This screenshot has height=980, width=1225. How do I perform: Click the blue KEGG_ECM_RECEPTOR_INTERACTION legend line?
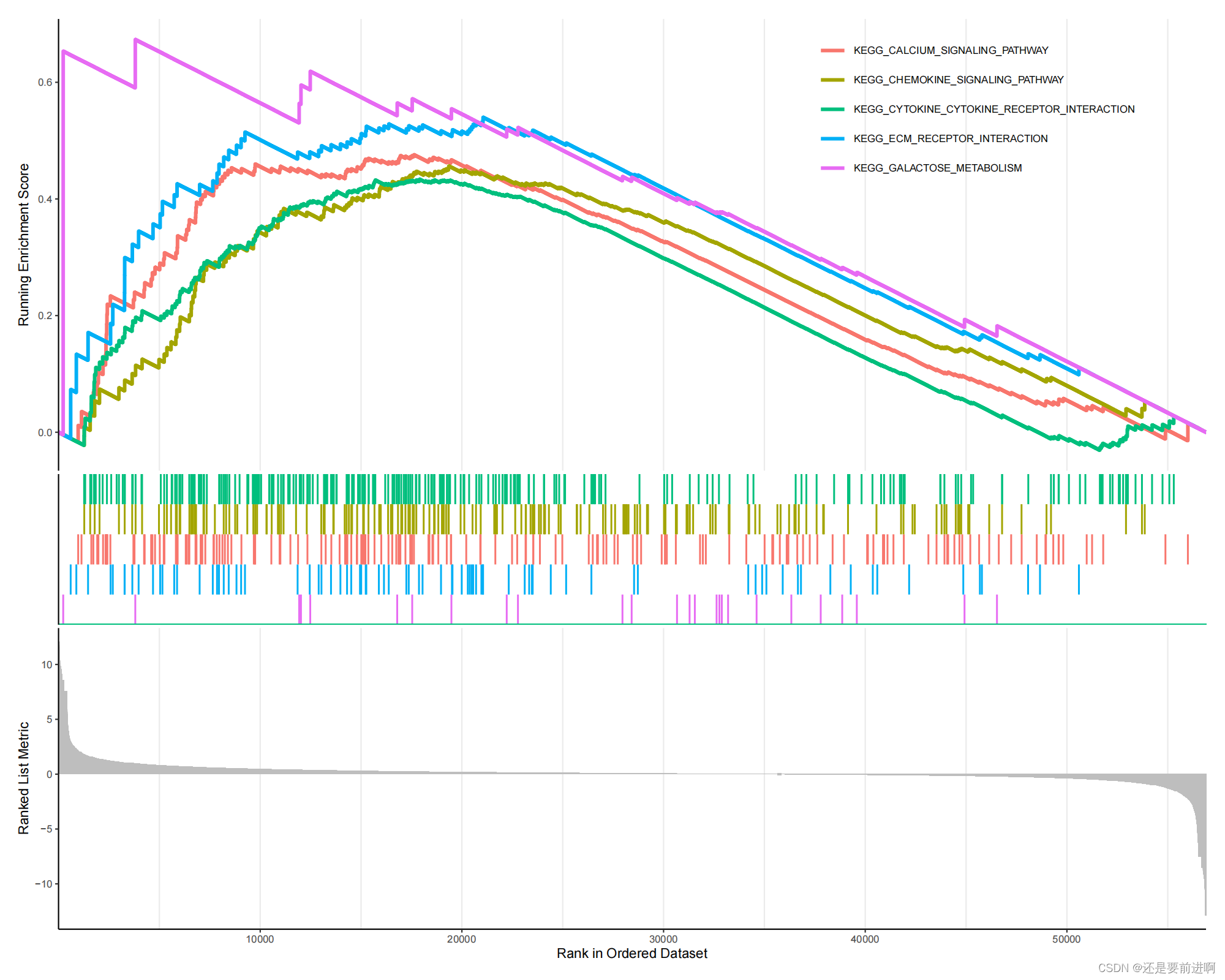tap(832, 138)
